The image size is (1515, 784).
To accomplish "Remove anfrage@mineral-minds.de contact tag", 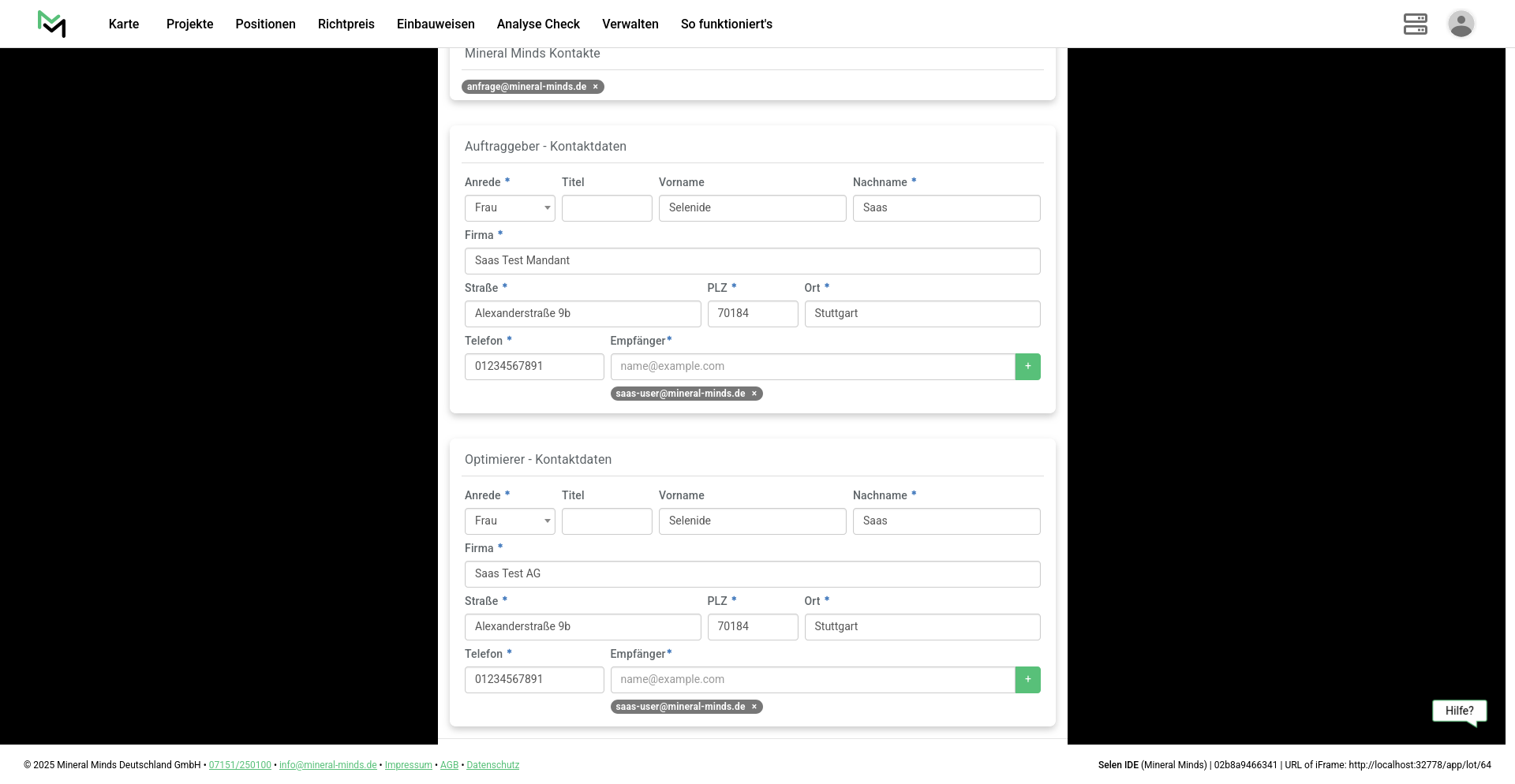I will [596, 87].
